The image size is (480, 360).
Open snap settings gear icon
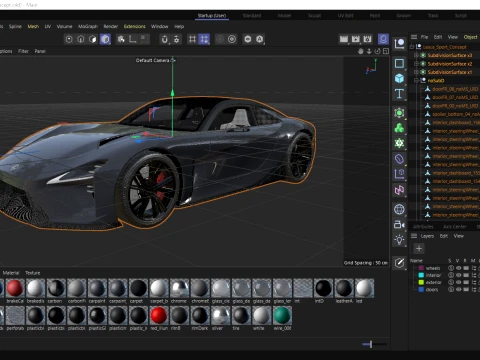coord(176,39)
